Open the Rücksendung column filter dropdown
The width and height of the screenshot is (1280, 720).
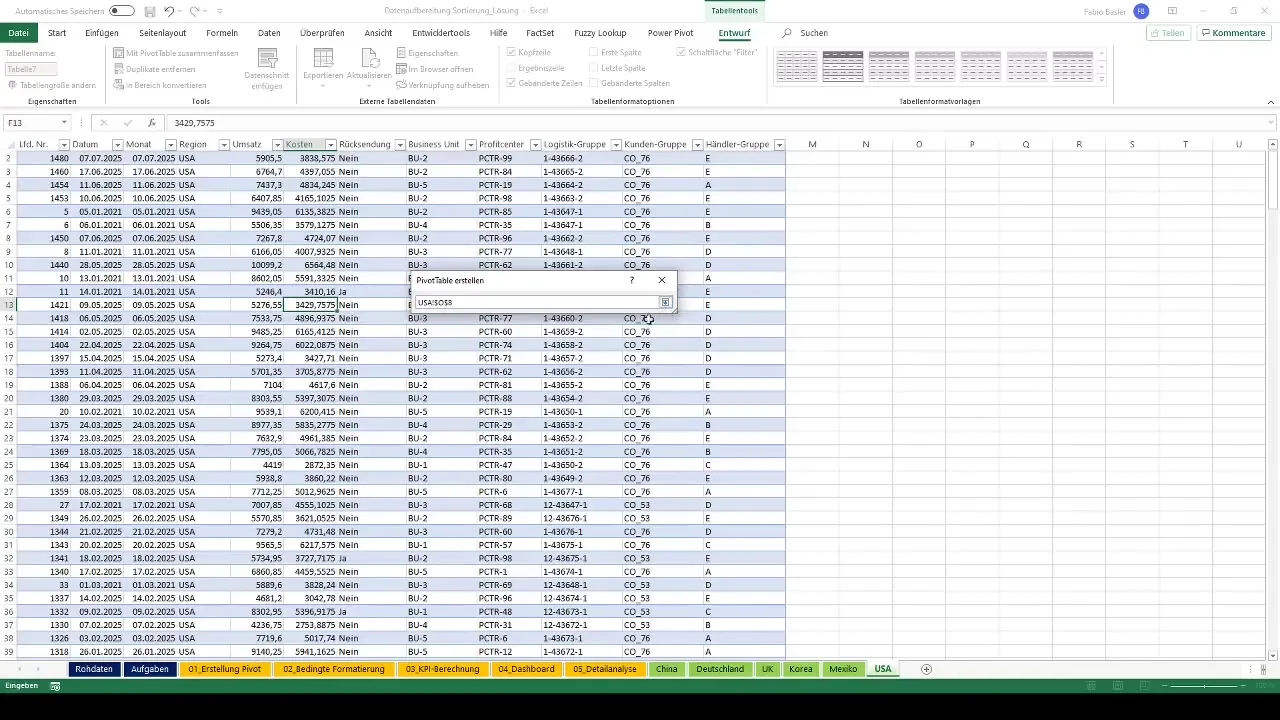pos(400,145)
